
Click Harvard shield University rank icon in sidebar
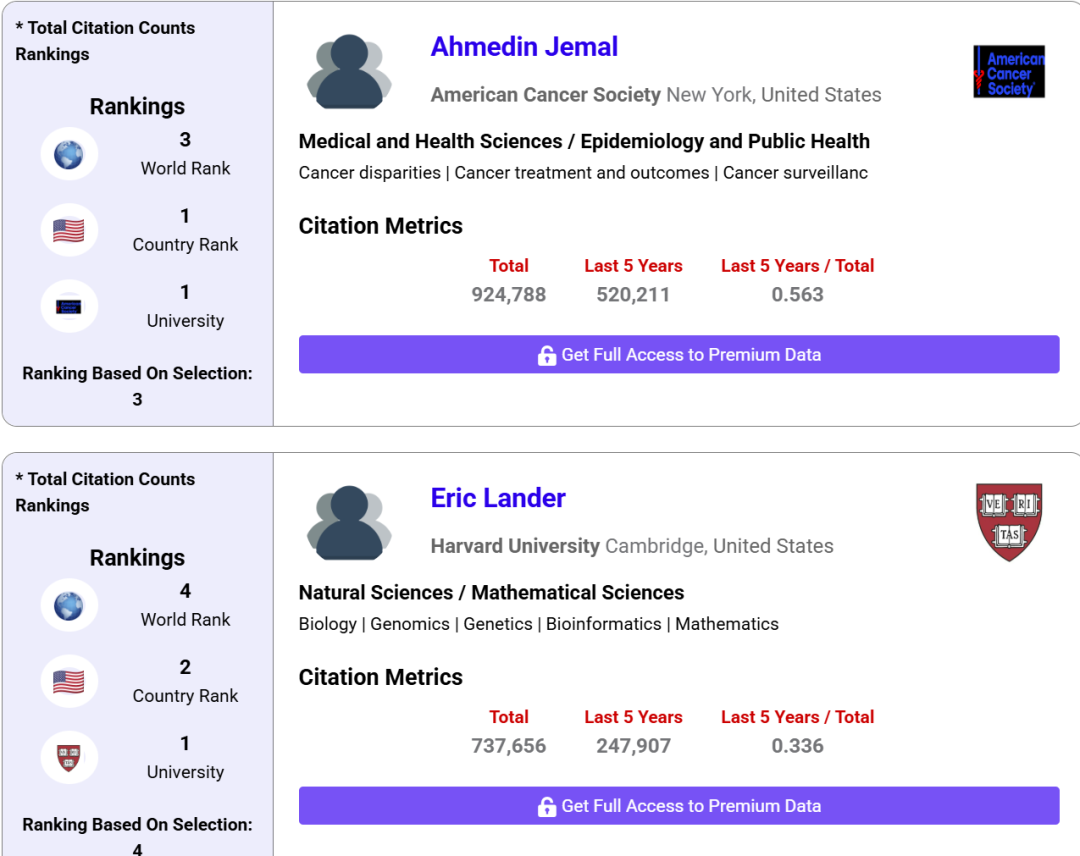click(69, 757)
